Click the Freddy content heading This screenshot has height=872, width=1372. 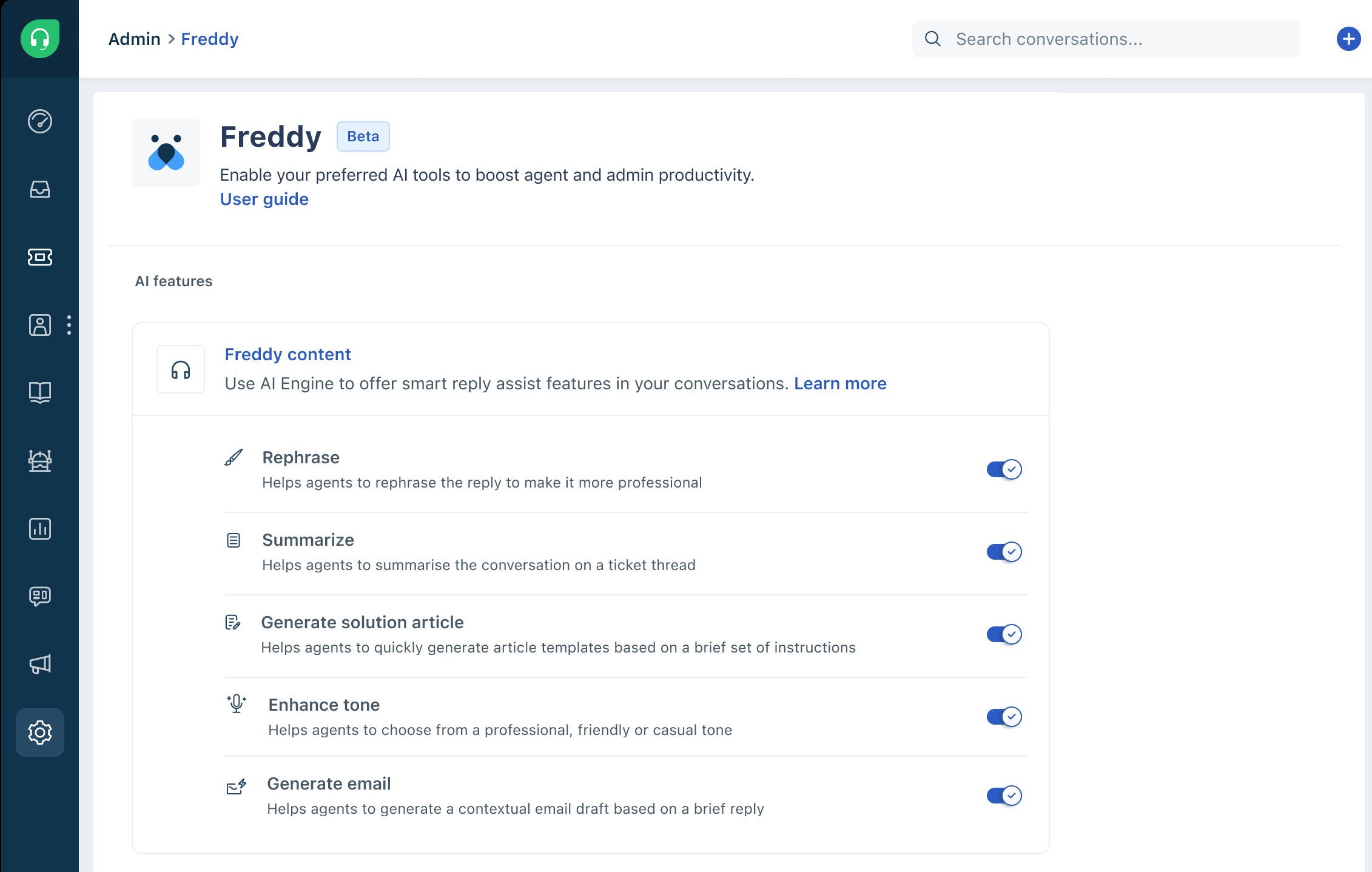point(288,354)
